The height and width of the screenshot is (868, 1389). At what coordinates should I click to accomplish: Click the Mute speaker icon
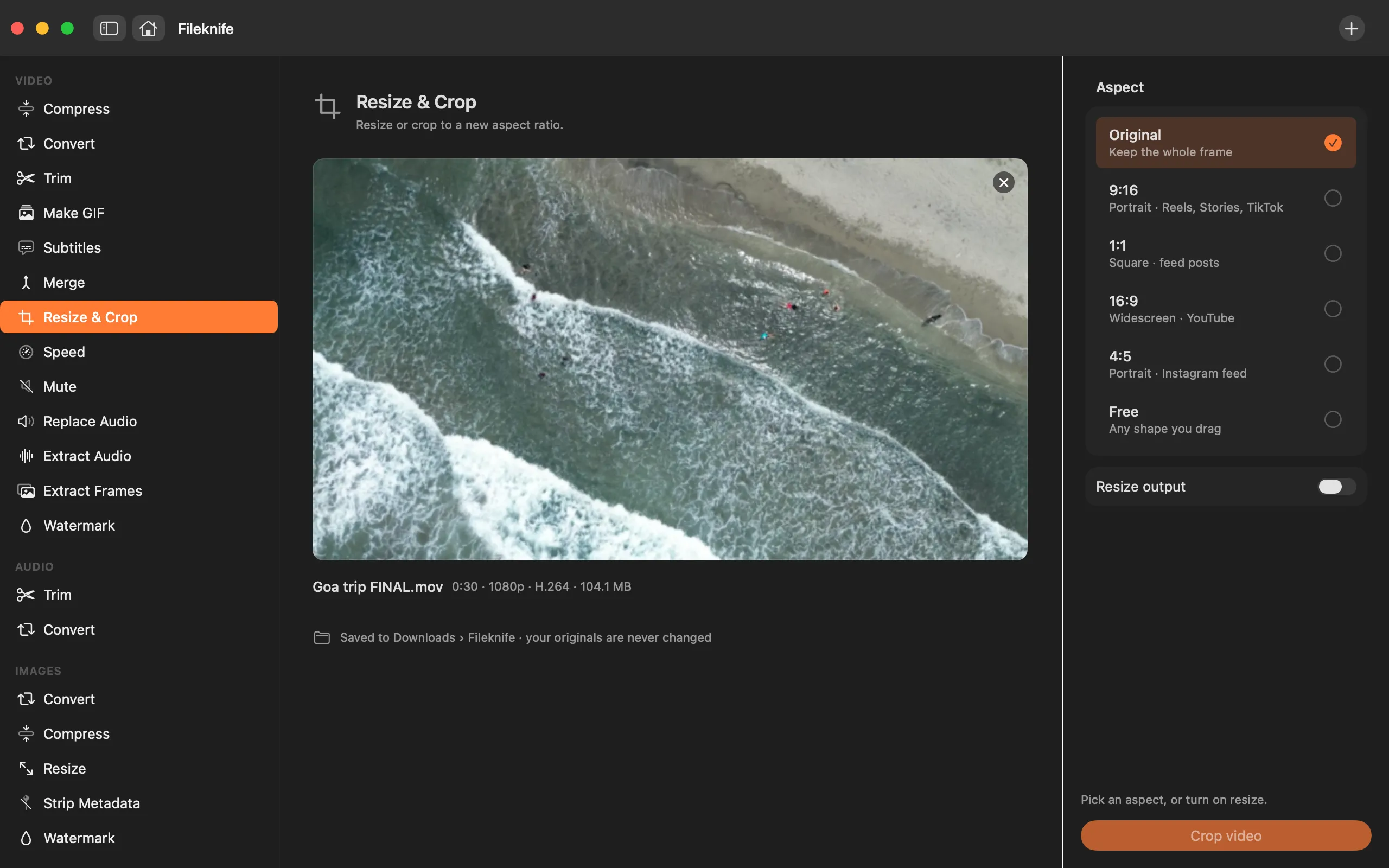click(26, 386)
